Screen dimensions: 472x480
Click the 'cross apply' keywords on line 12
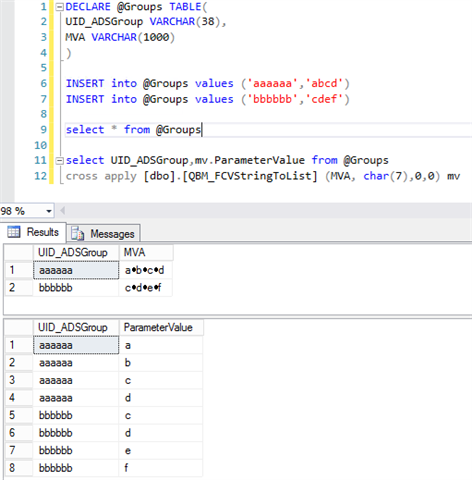tap(101, 176)
